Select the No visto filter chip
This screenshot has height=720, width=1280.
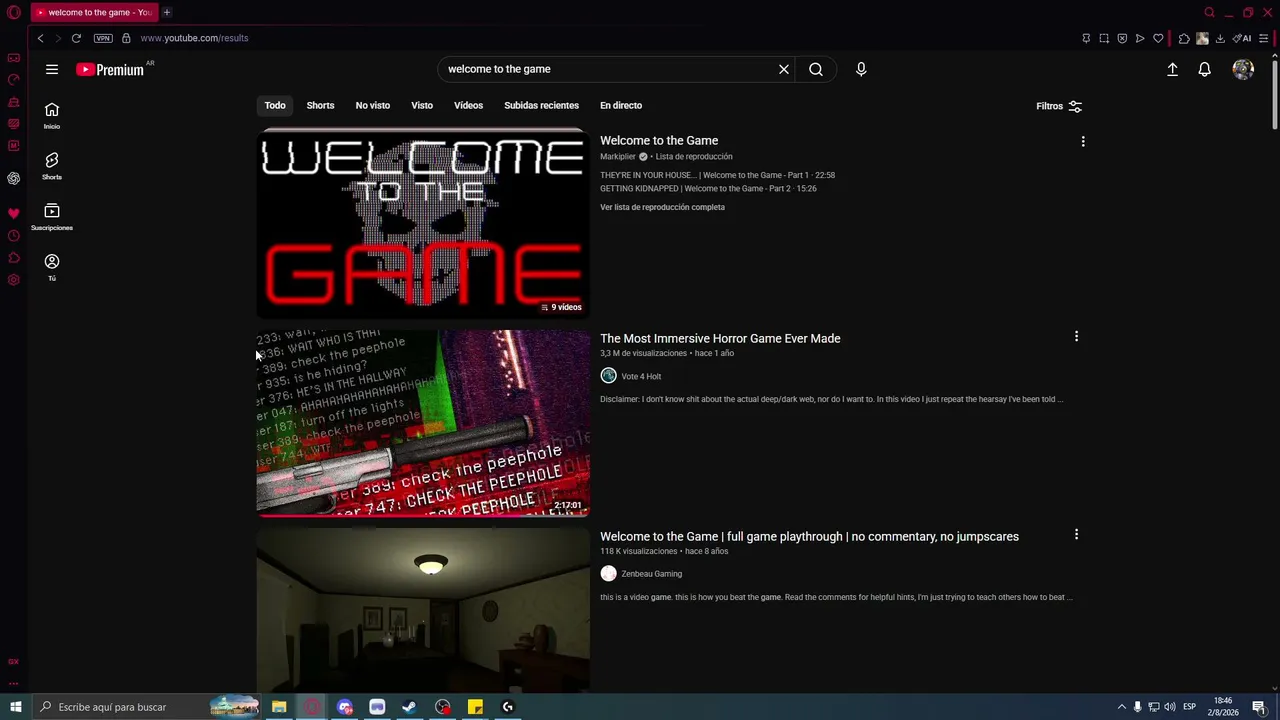pyautogui.click(x=373, y=105)
